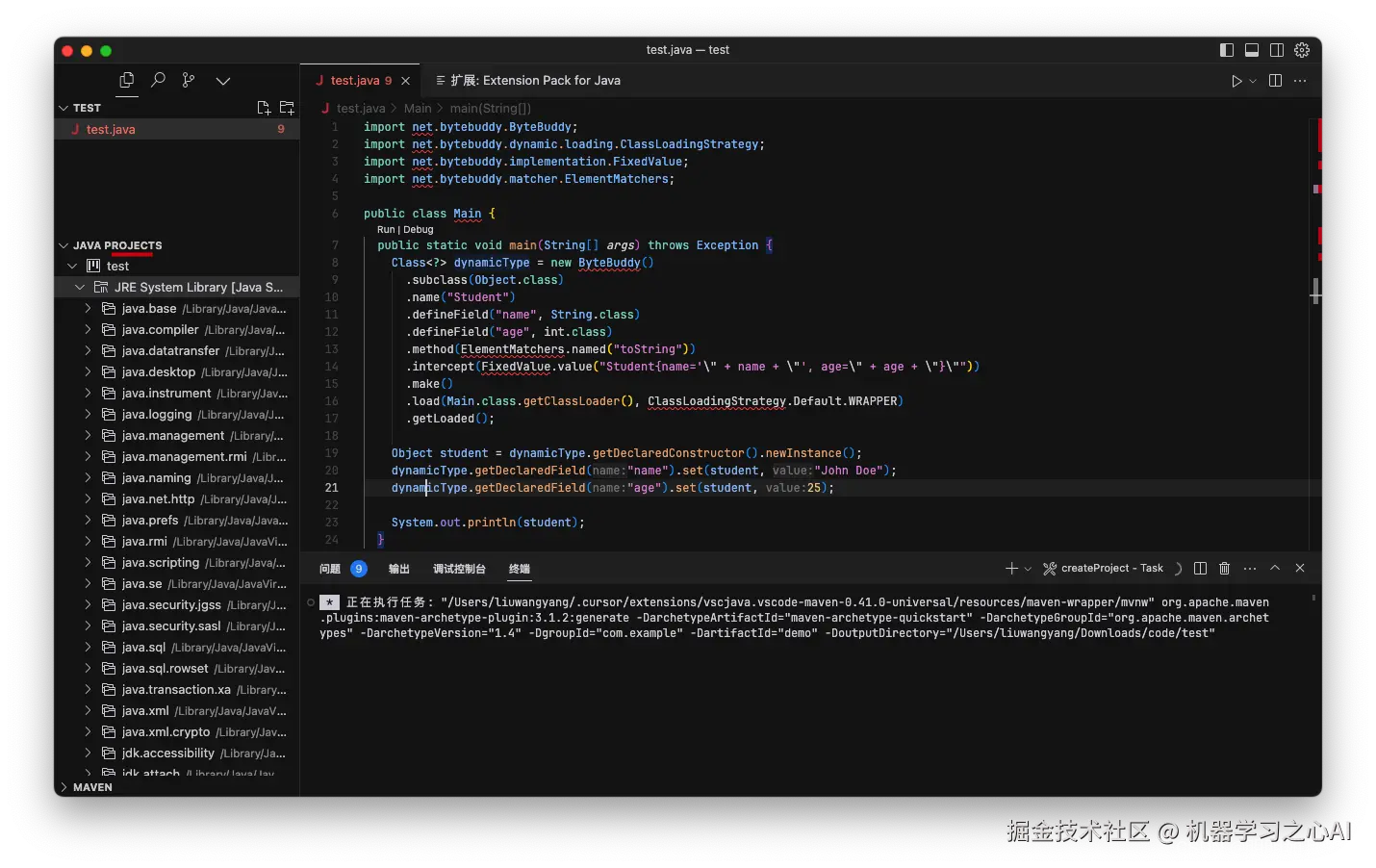Show more activity views chevron

click(223, 81)
